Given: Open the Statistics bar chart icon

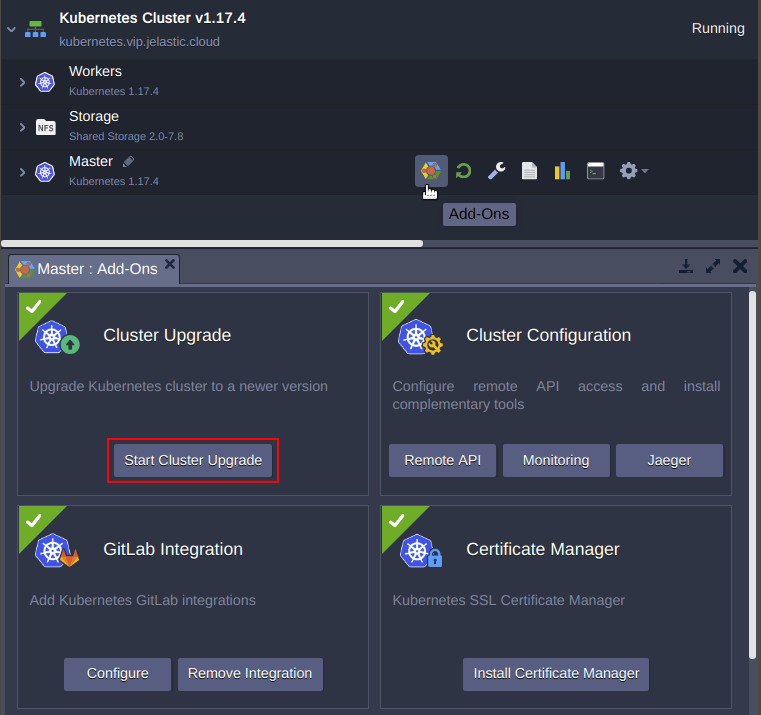Looking at the screenshot, I should (x=562, y=171).
